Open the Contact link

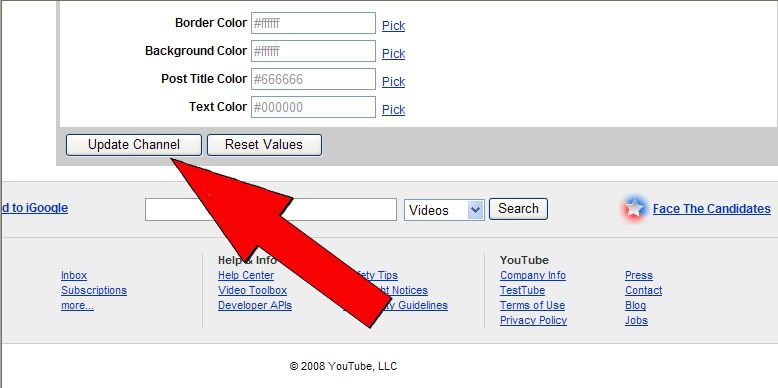[644, 290]
